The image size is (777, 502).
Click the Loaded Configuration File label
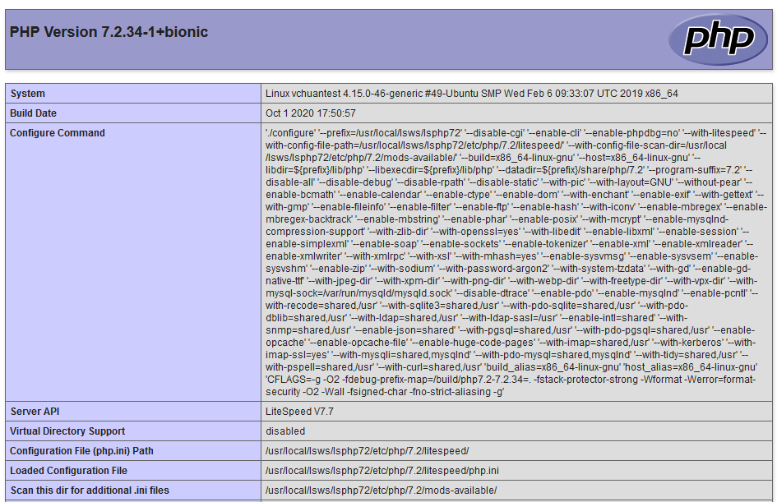[69, 471]
